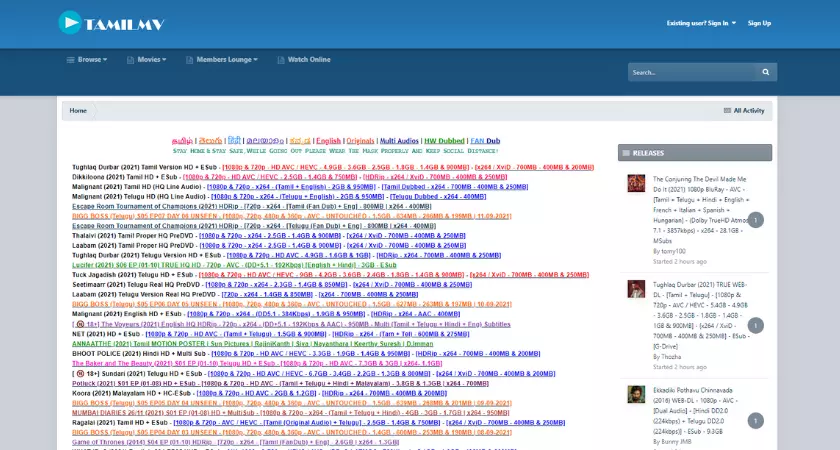Select the FAN Dub category link
The height and width of the screenshot is (450, 840).
pos(485,141)
